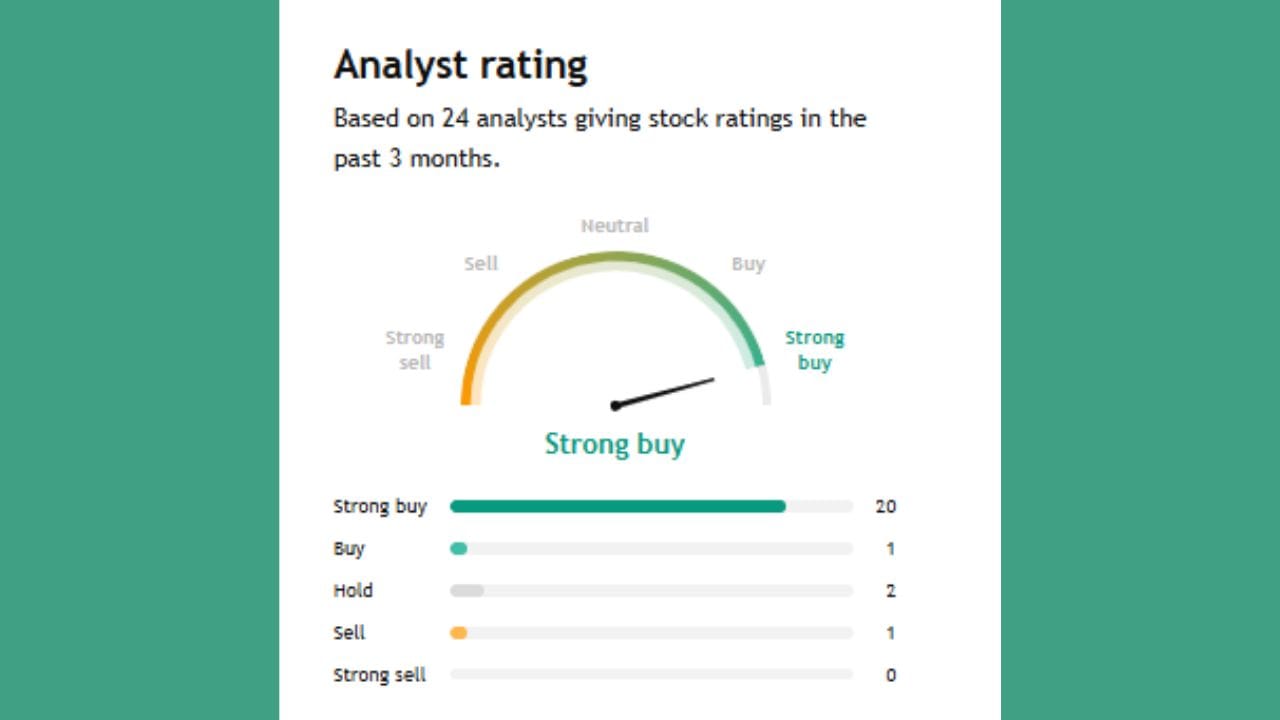Click the orange Sell row bar
The image size is (1280, 720).
click(459, 633)
